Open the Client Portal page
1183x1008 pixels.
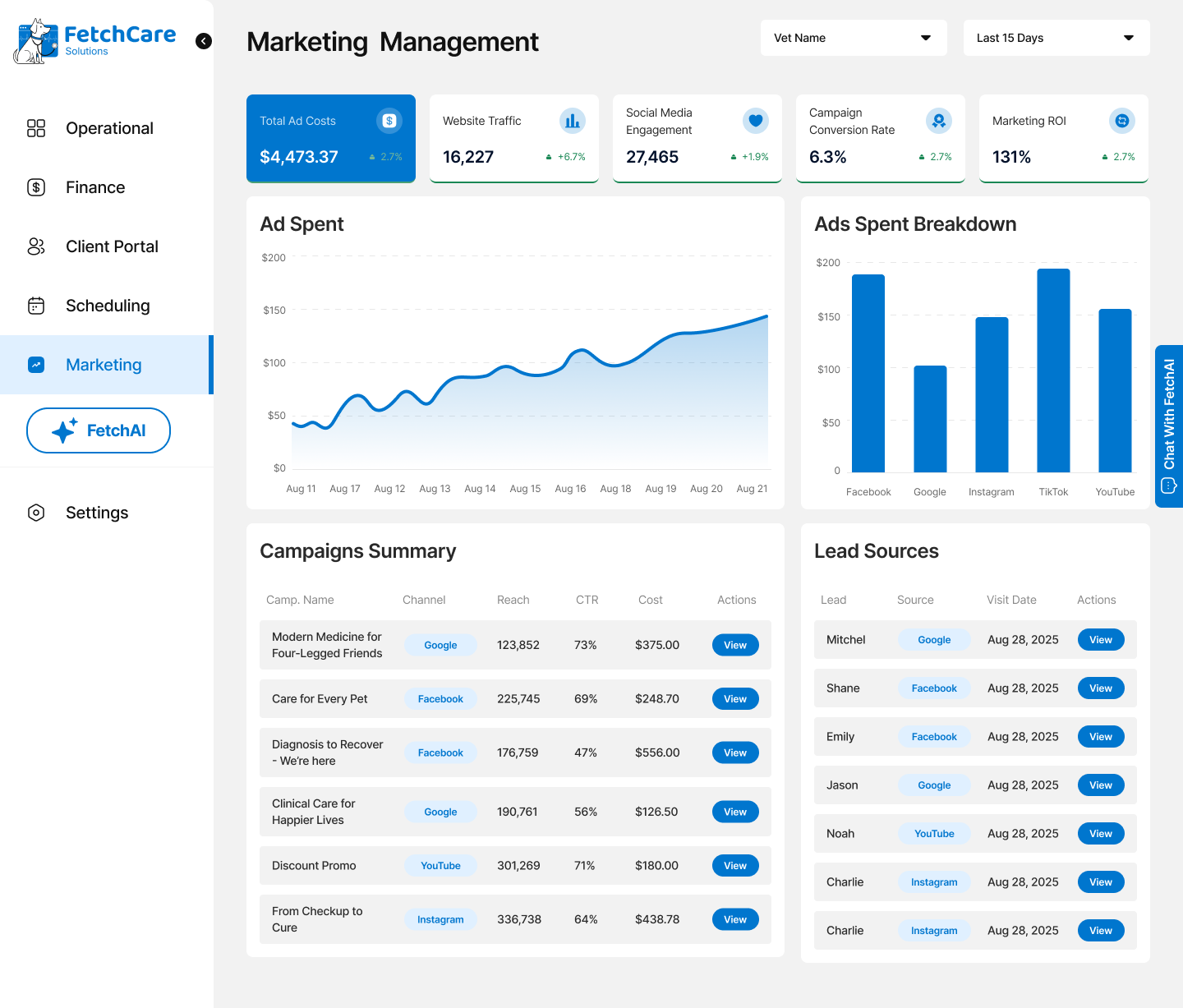tap(112, 246)
